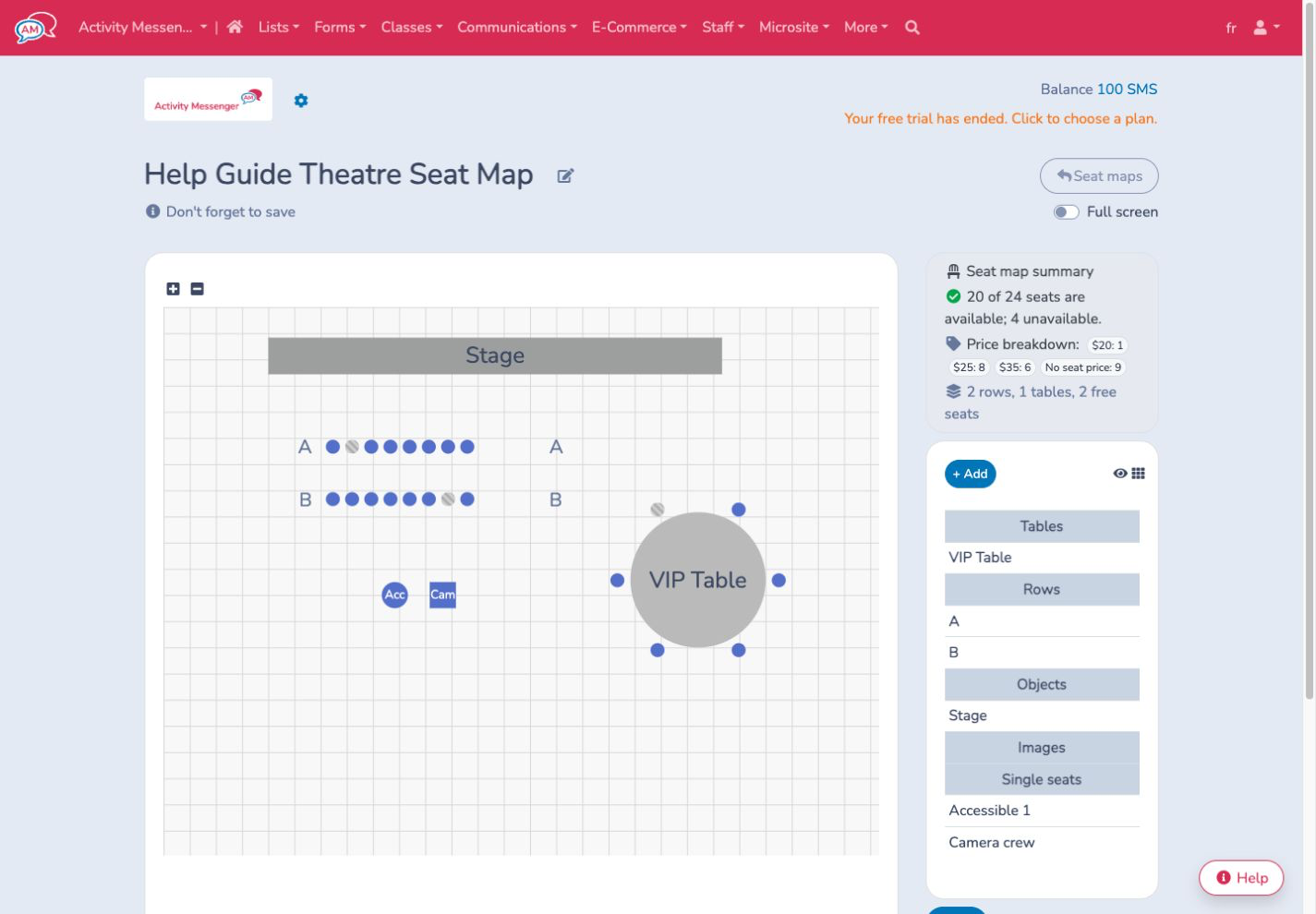Image resolution: width=1316 pixels, height=914 pixels.
Task: Select row B in the list
Action: pos(1042,653)
